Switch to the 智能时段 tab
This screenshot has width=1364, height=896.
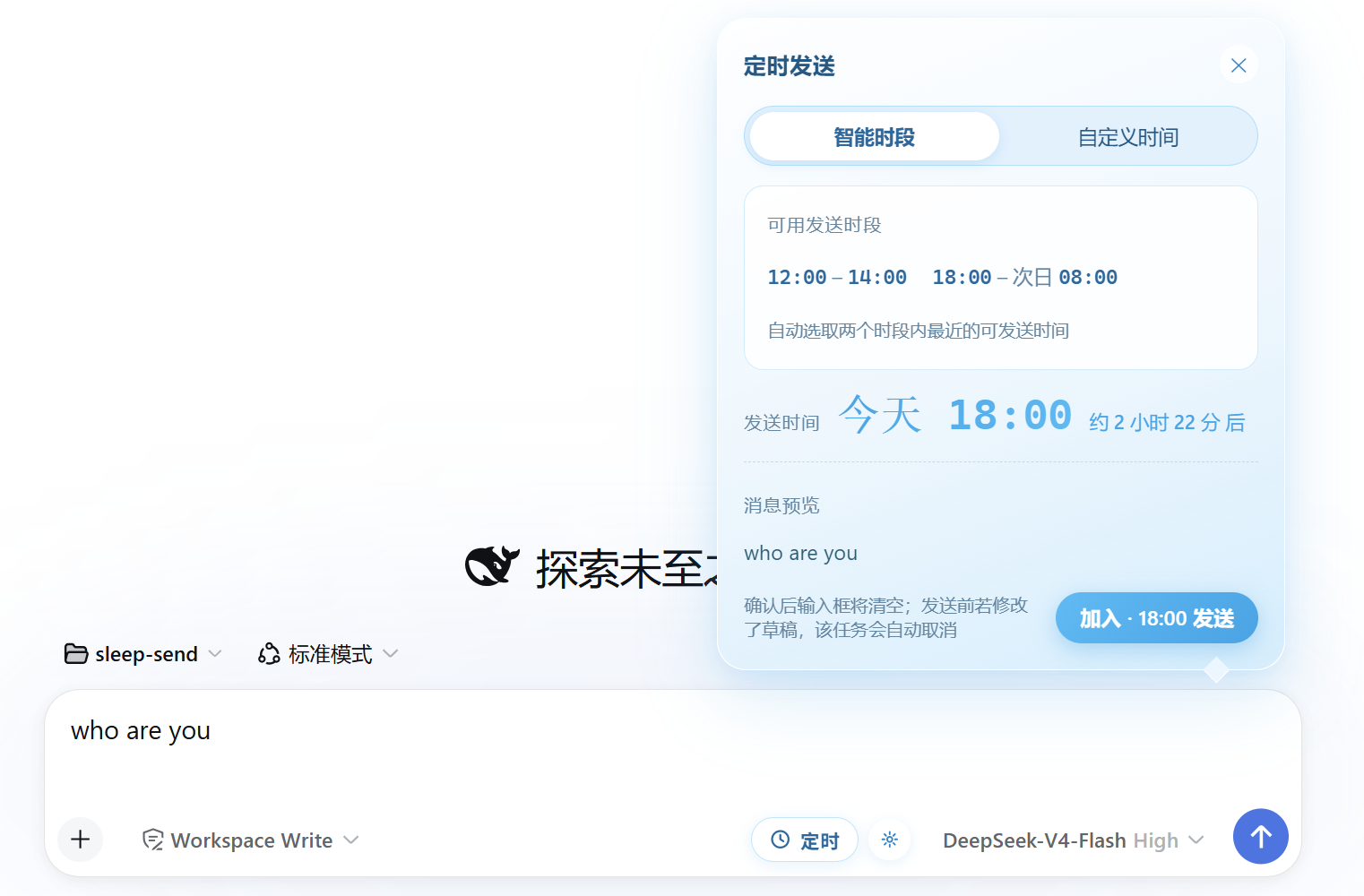[874, 137]
